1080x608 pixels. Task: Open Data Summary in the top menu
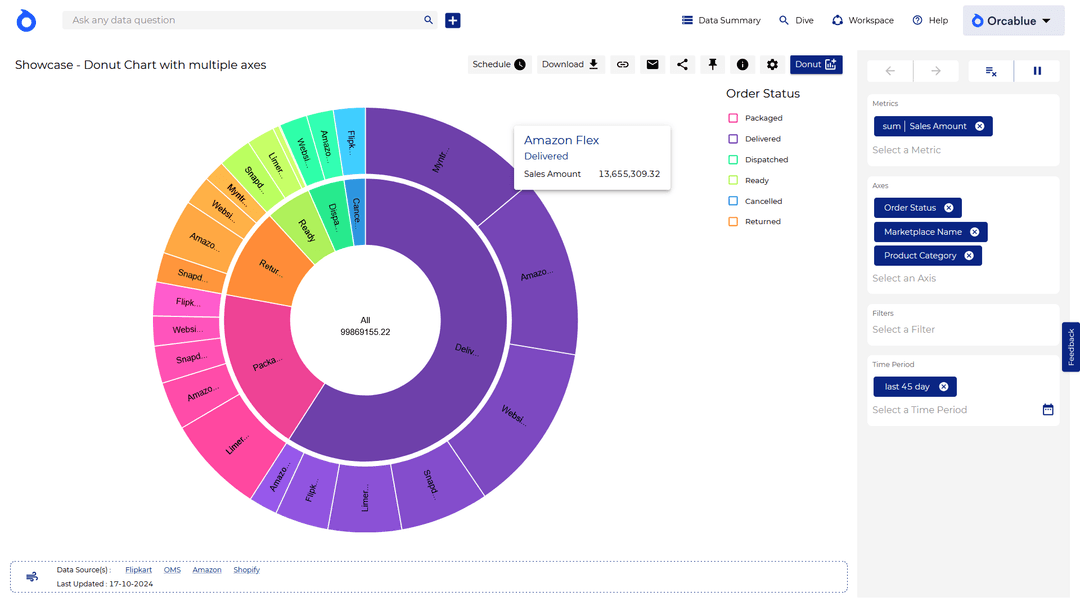click(721, 20)
